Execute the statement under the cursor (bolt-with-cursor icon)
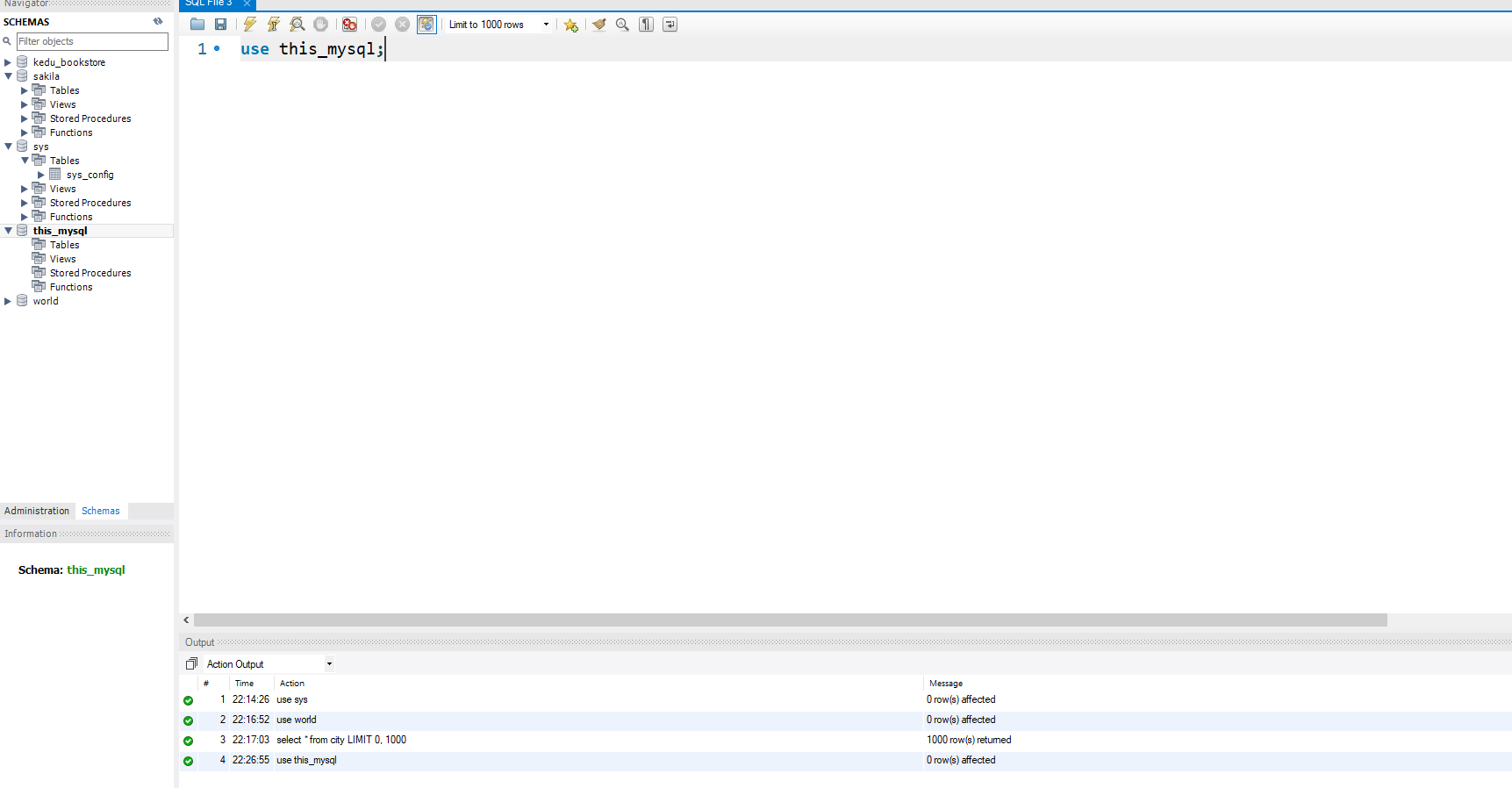 coord(274,25)
